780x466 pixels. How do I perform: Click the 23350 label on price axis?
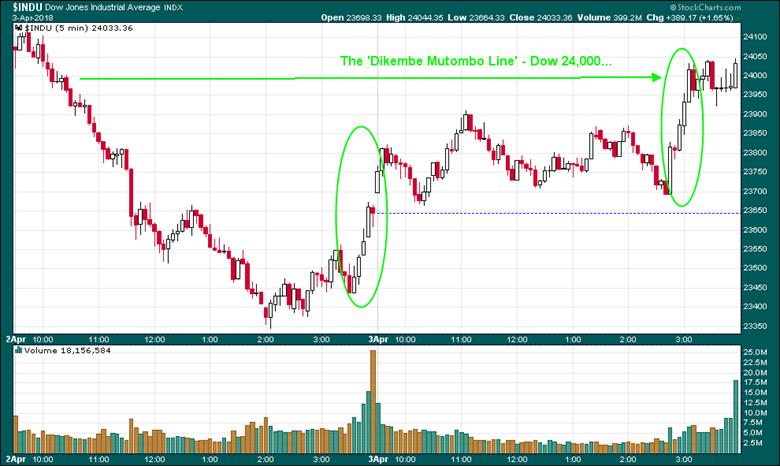pos(757,326)
